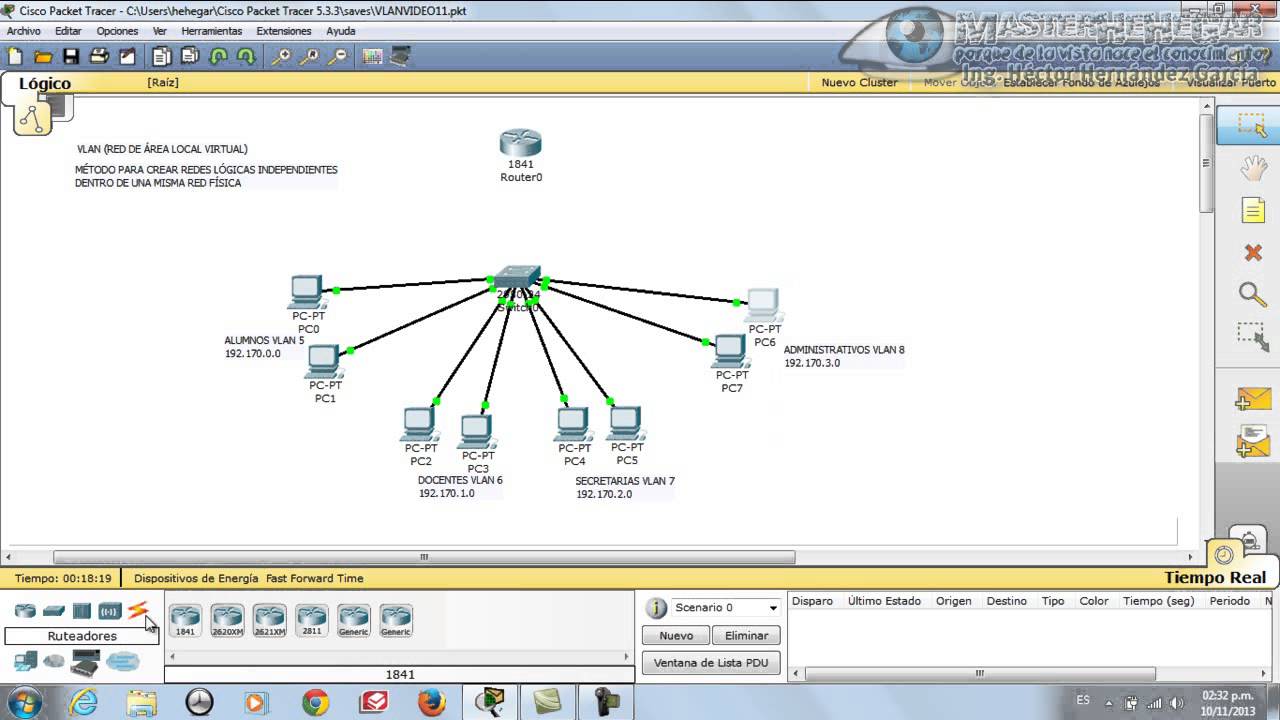
Task: Open Google Chrome from the taskbar
Action: [315, 703]
